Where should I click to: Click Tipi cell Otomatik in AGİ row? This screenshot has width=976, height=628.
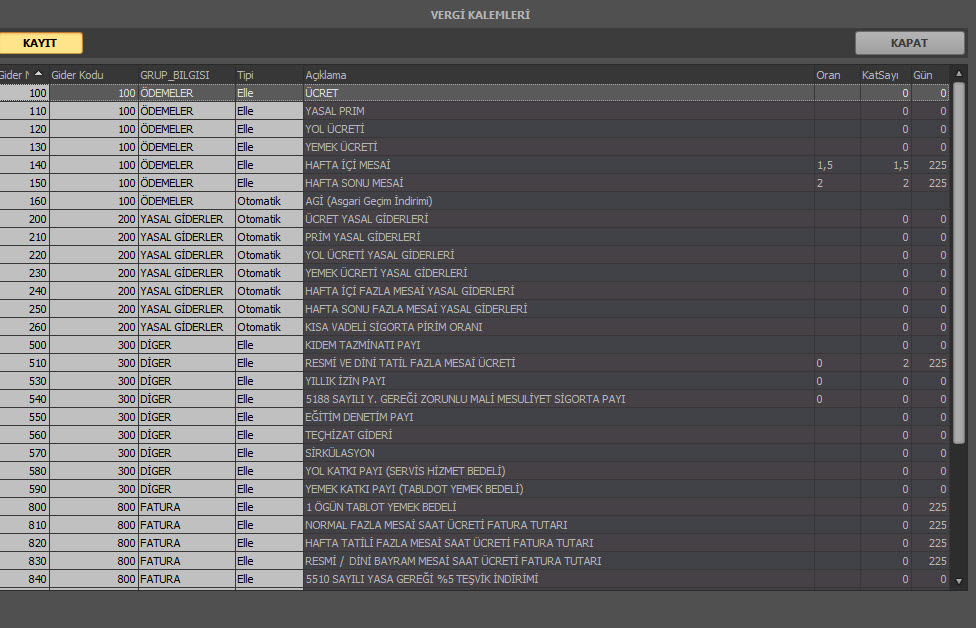tap(269, 201)
